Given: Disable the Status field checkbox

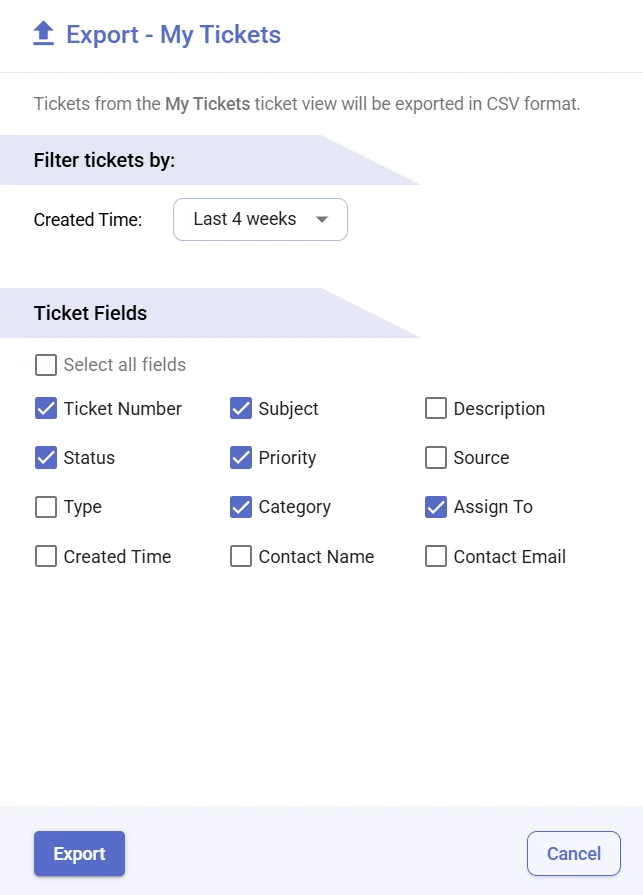Looking at the screenshot, I should 46,457.
